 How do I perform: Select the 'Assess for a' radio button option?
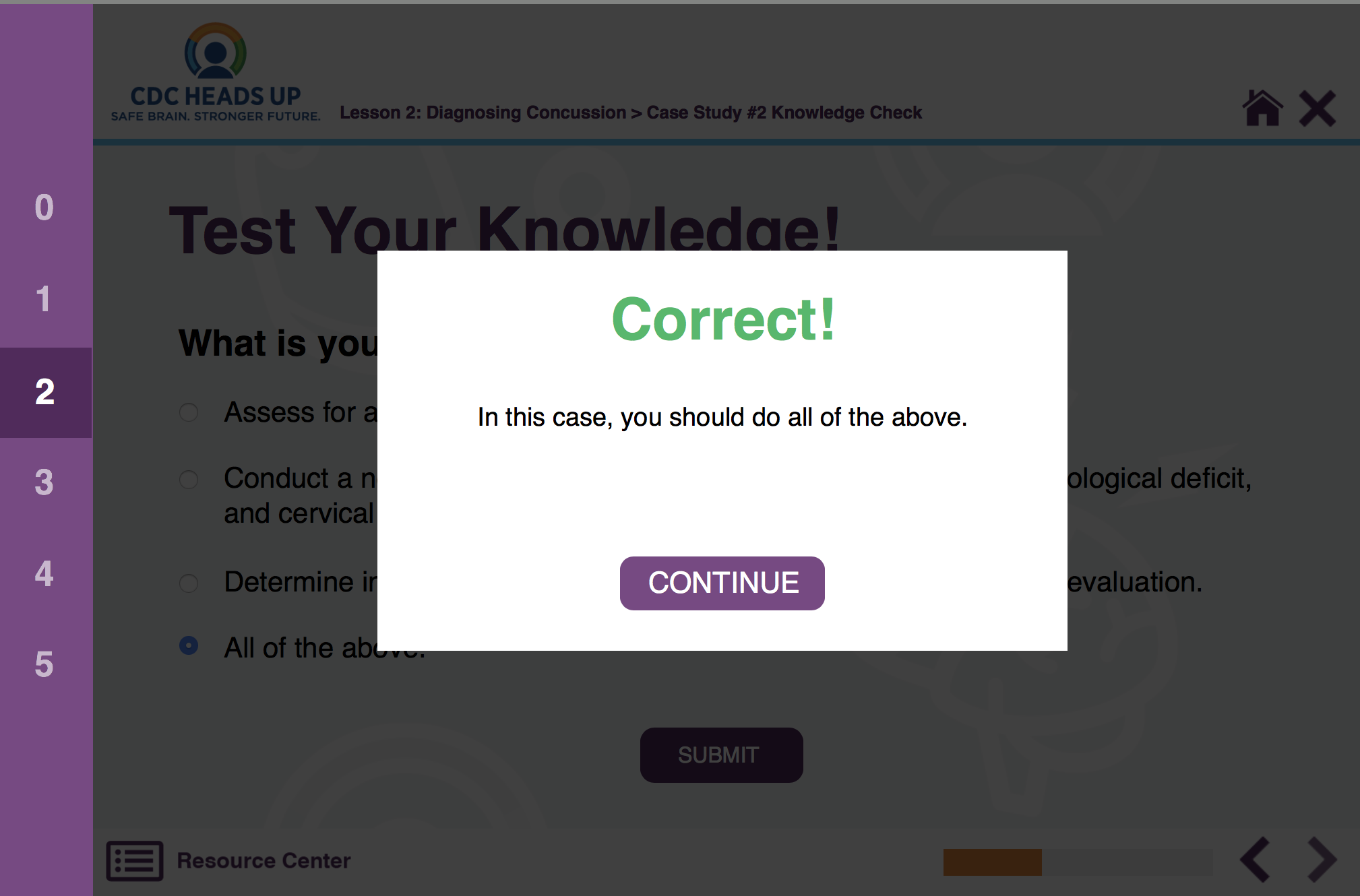tap(190, 409)
